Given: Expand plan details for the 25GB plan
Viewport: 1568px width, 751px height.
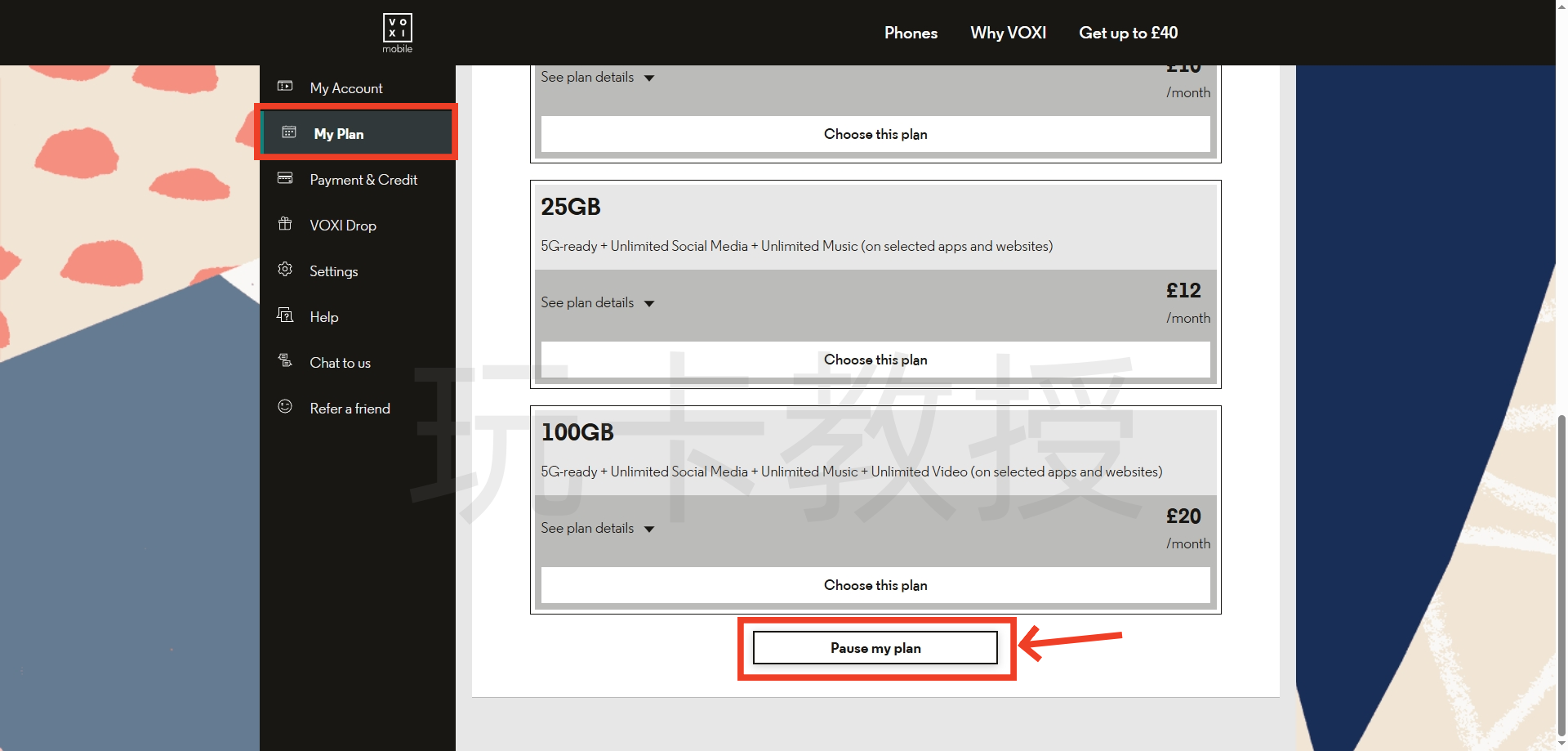Looking at the screenshot, I should [x=597, y=303].
